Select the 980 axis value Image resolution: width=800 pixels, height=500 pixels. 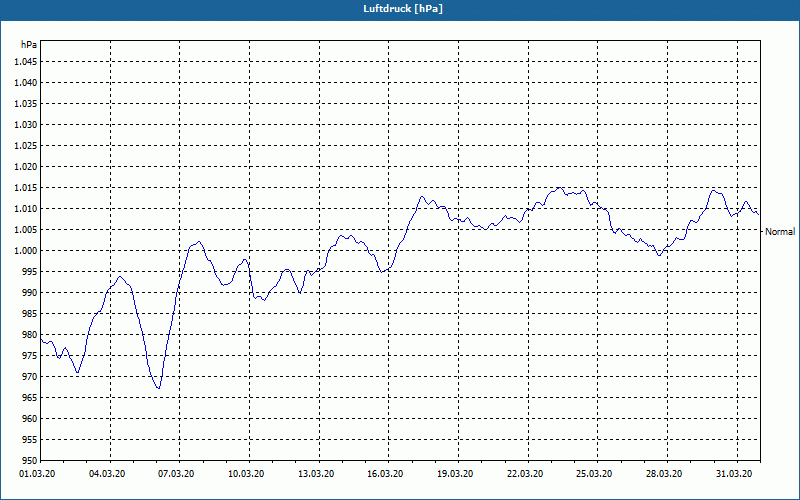pyautogui.click(x=30, y=335)
